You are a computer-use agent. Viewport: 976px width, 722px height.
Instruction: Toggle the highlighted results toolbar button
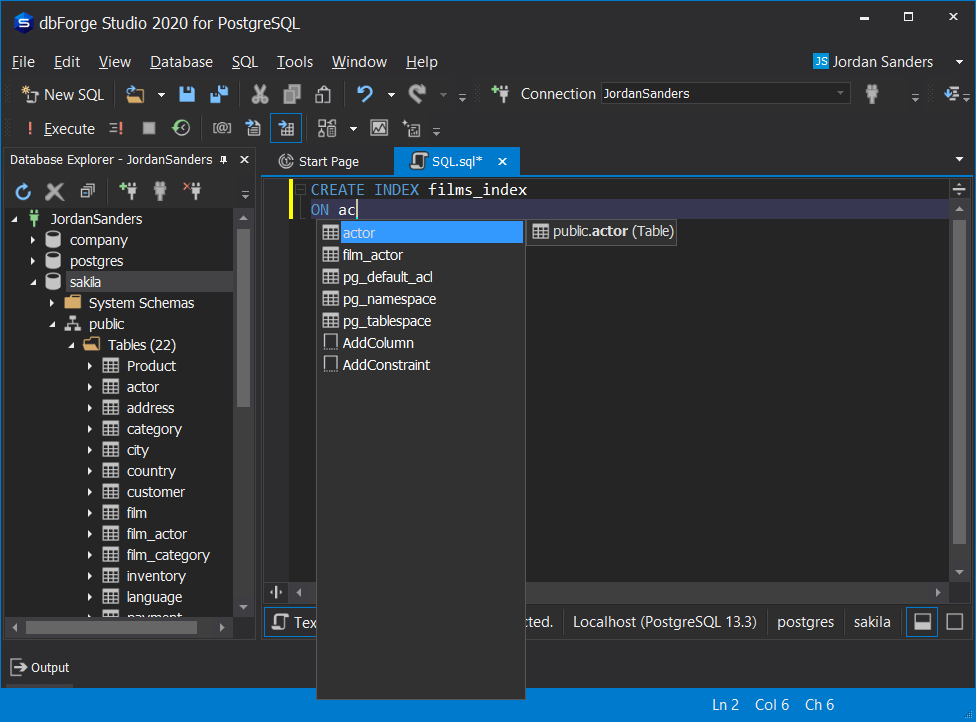pyautogui.click(x=286, y=128)
